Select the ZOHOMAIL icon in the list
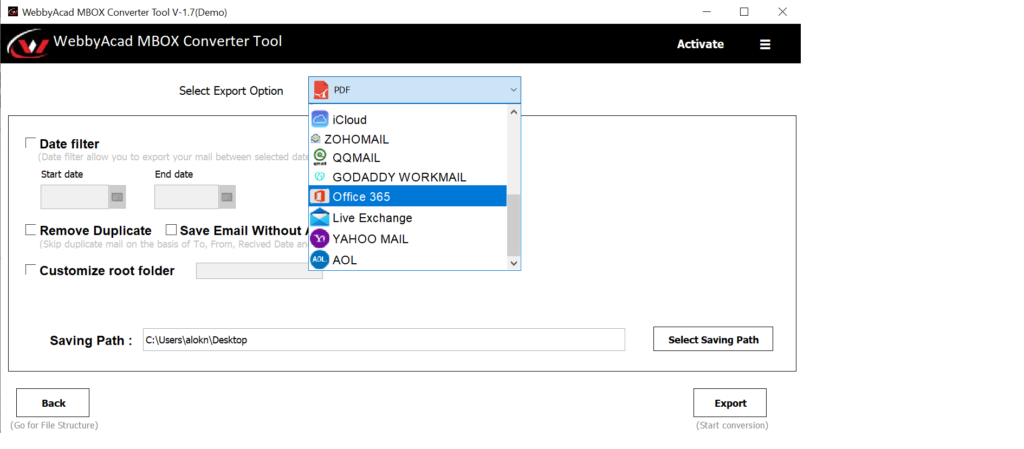 coord(316,139)
